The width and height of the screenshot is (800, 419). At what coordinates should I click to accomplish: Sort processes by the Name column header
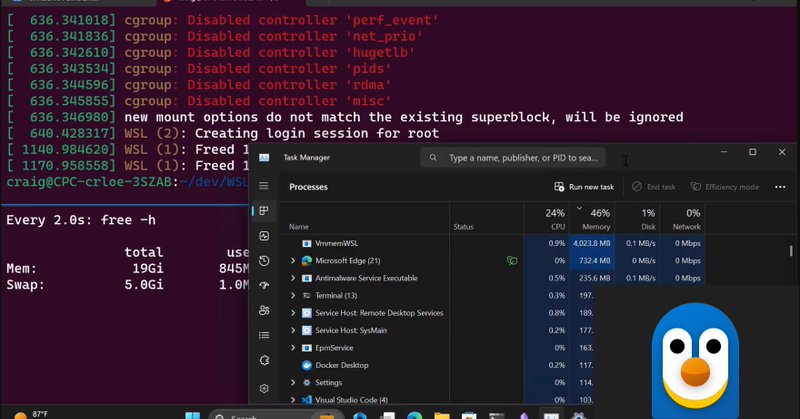click(x=299, y=227)
